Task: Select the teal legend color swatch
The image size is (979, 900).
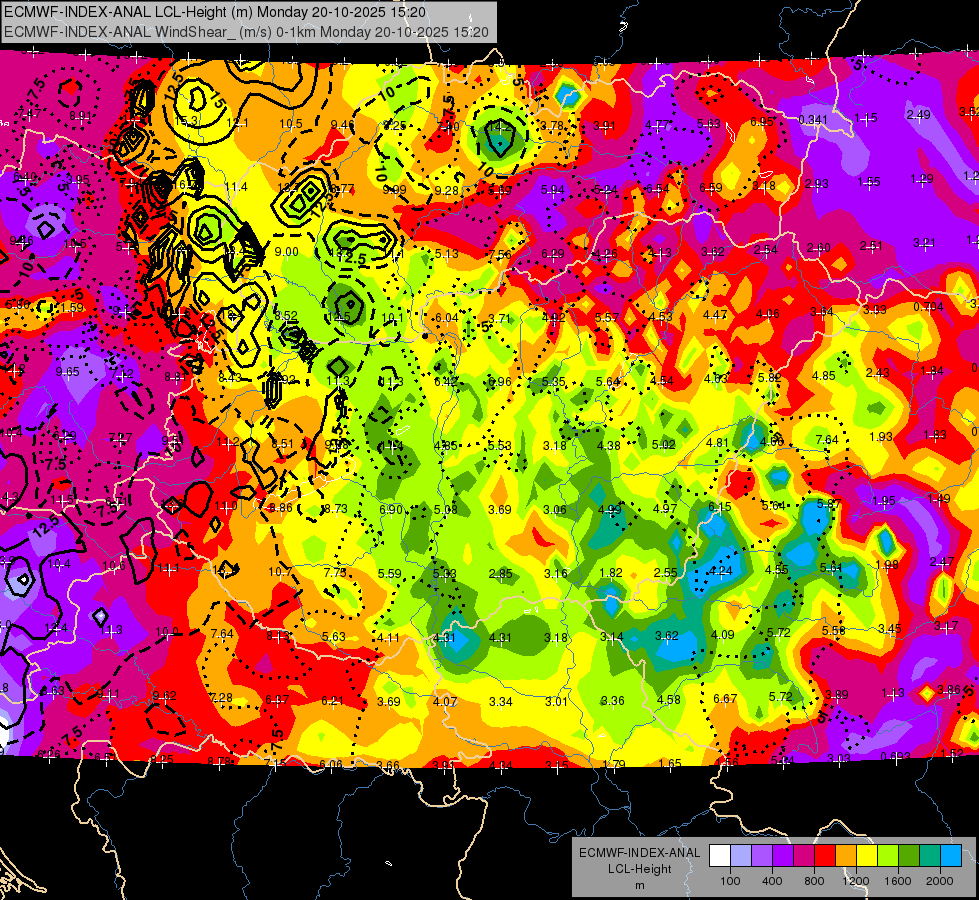Action: 930,856
